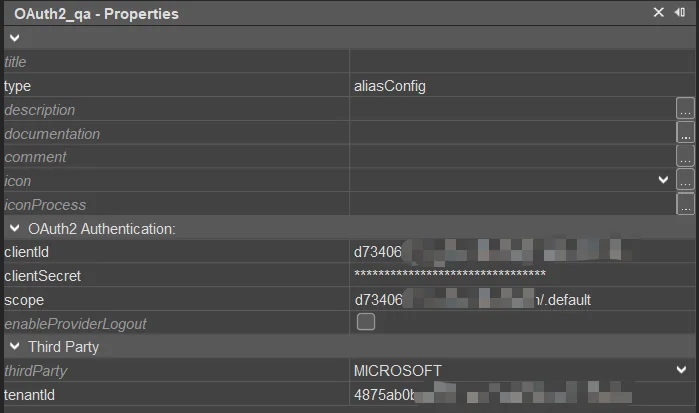
Task: Click the documentation value field
Action: [x=513, y=133]
